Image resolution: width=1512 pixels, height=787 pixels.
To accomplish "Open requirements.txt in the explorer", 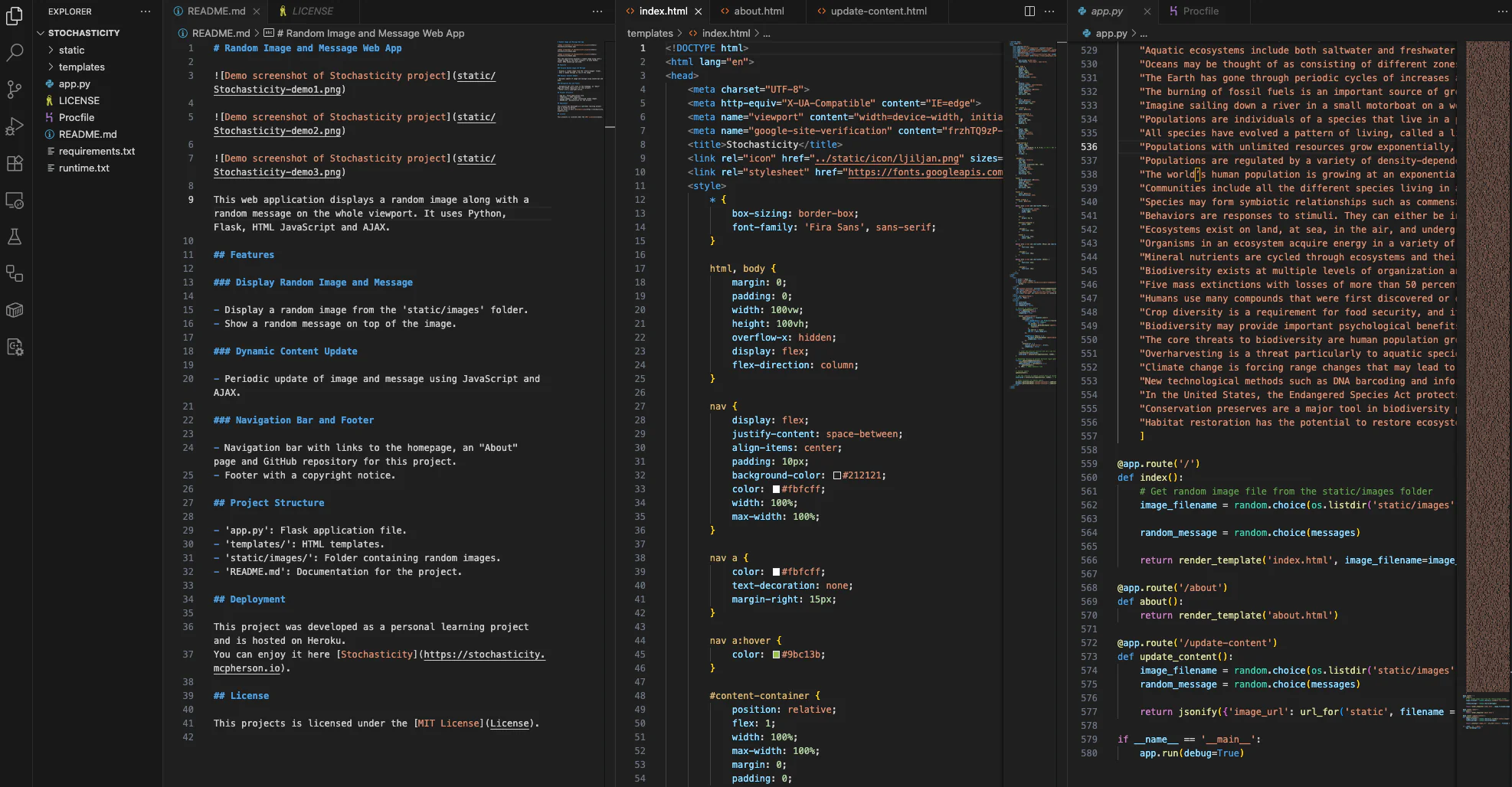I will tap(97, 151).
